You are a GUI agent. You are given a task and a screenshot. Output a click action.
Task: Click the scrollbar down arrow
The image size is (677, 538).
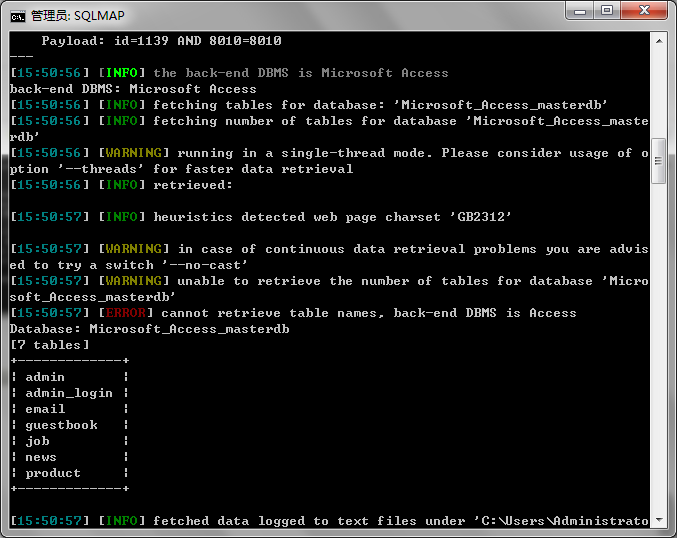(659, 519)
